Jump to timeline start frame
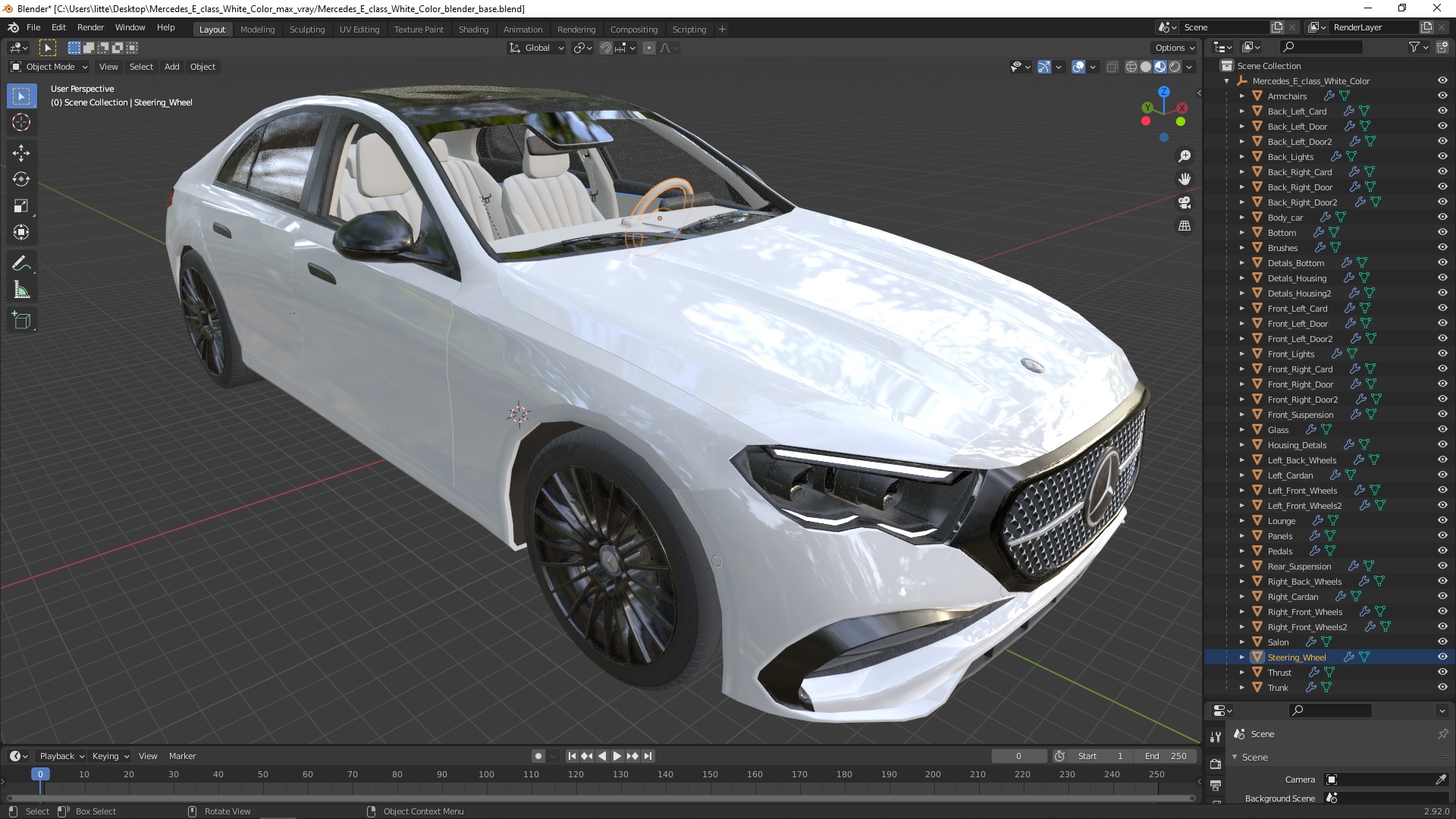 pyautogui.click(x=572, y=756)
